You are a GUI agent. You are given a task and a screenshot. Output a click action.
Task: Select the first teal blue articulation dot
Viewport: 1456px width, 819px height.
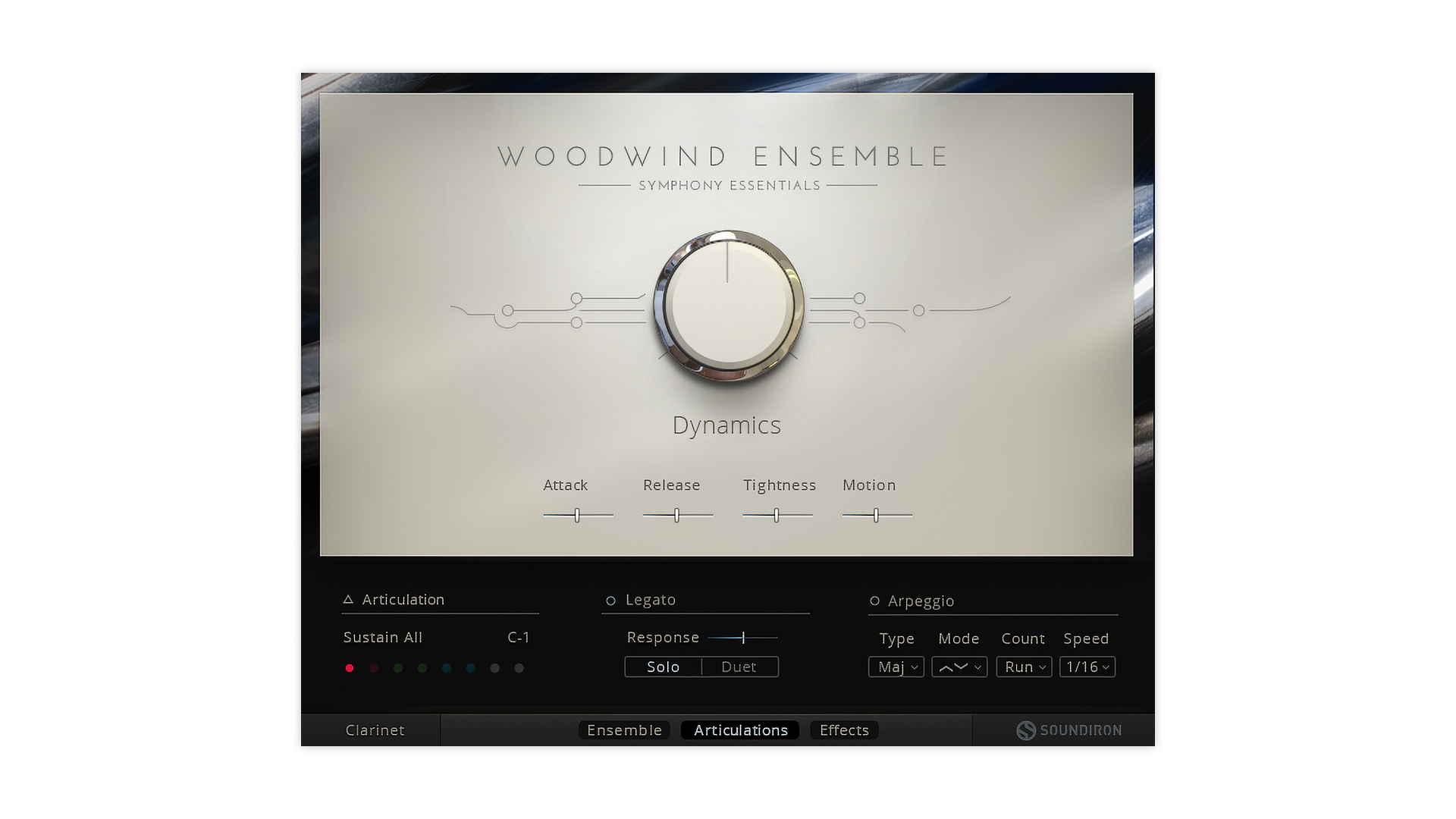coord(447,668)
